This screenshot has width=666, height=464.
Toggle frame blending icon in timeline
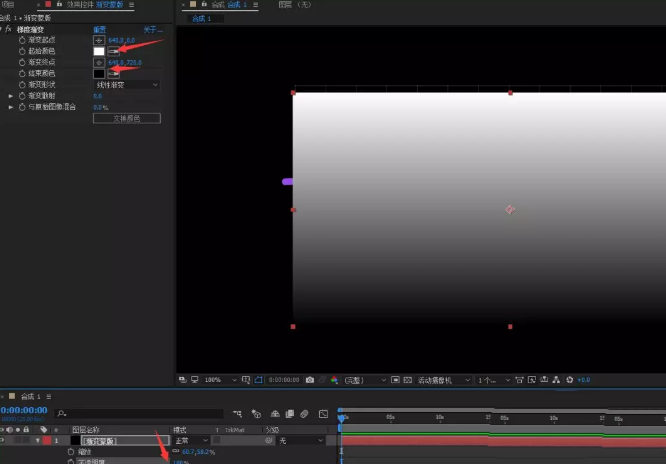290,413
